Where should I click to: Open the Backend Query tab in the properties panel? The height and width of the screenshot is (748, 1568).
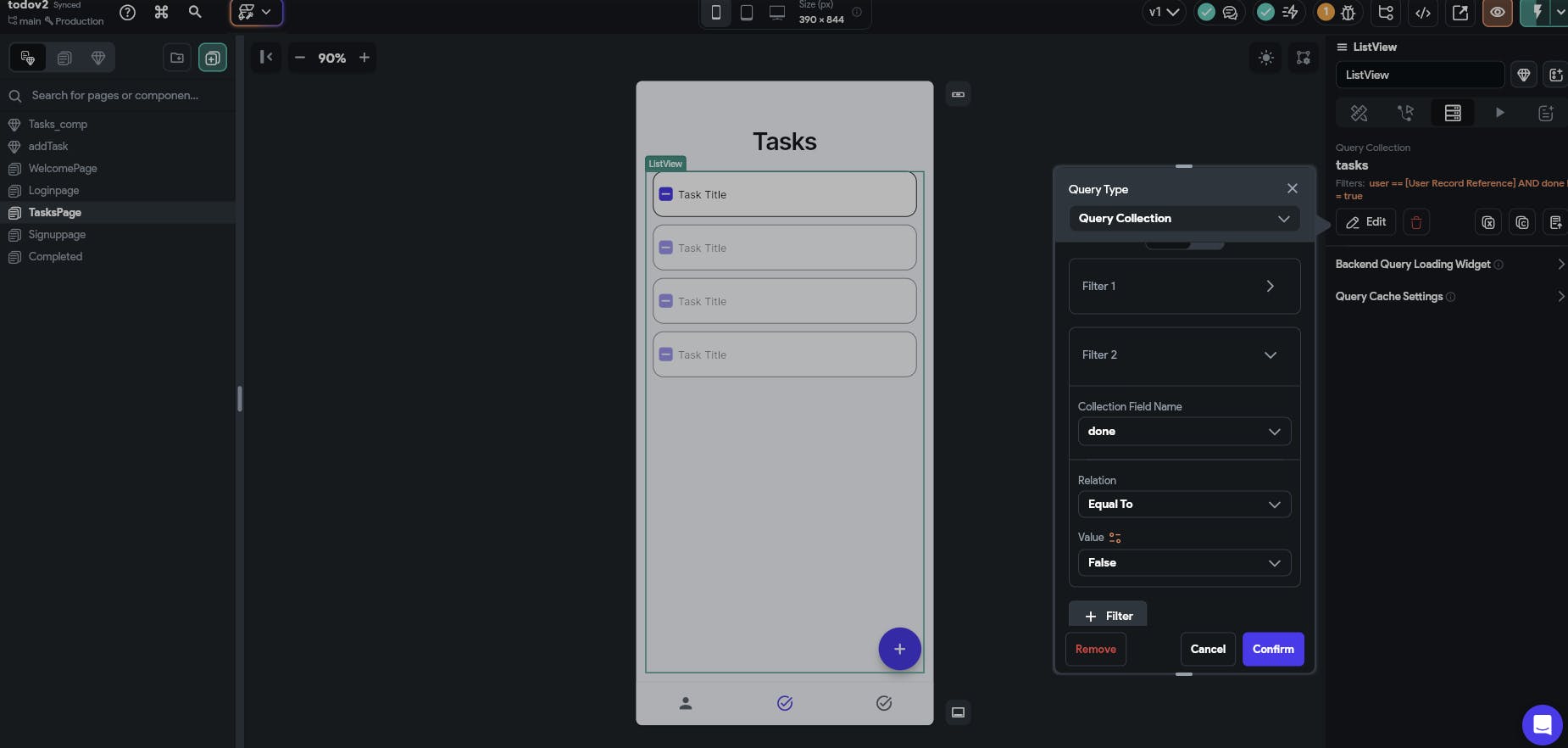1453,113
